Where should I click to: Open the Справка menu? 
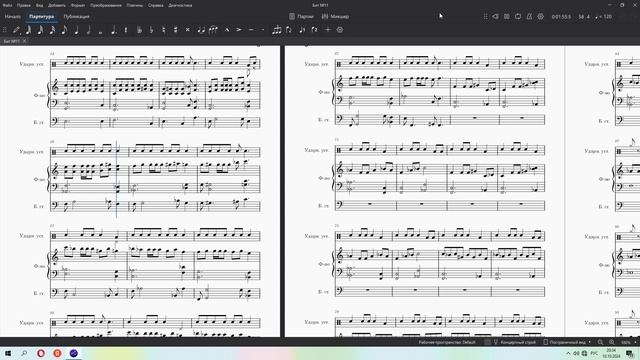coord(156,5)
